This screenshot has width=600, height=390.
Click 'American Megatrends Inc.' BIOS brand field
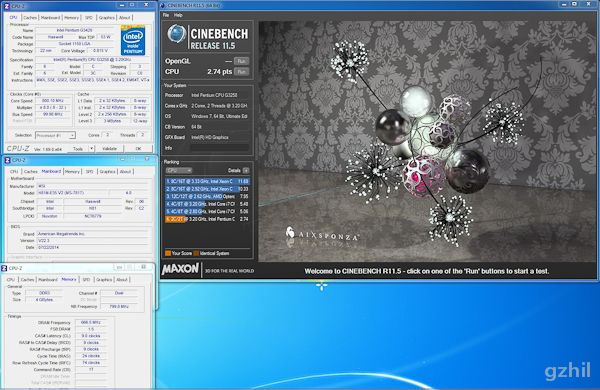coord(92,233)
